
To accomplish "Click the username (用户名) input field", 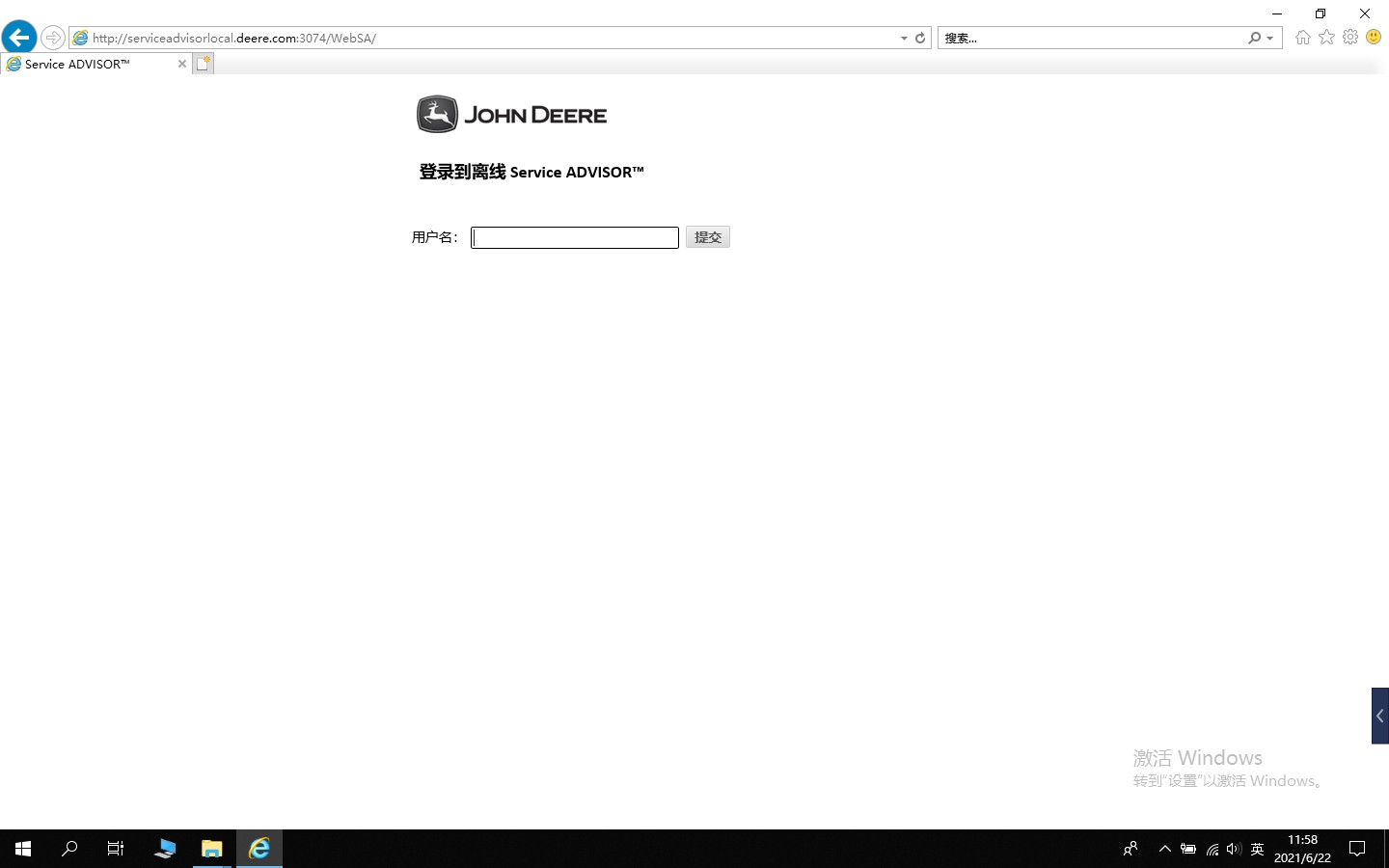I will click(575, 237).
